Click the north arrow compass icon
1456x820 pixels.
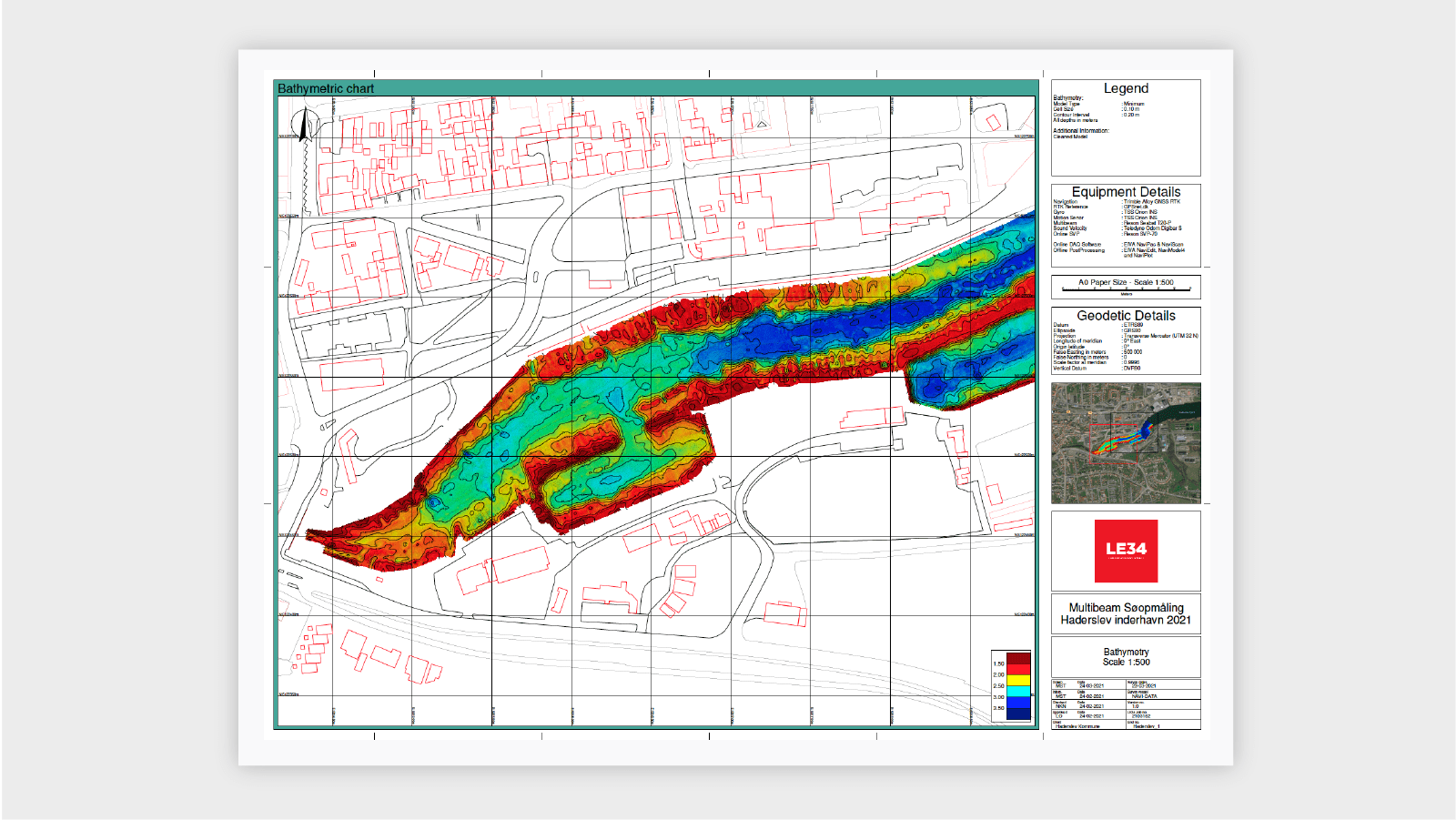[304, 125]
